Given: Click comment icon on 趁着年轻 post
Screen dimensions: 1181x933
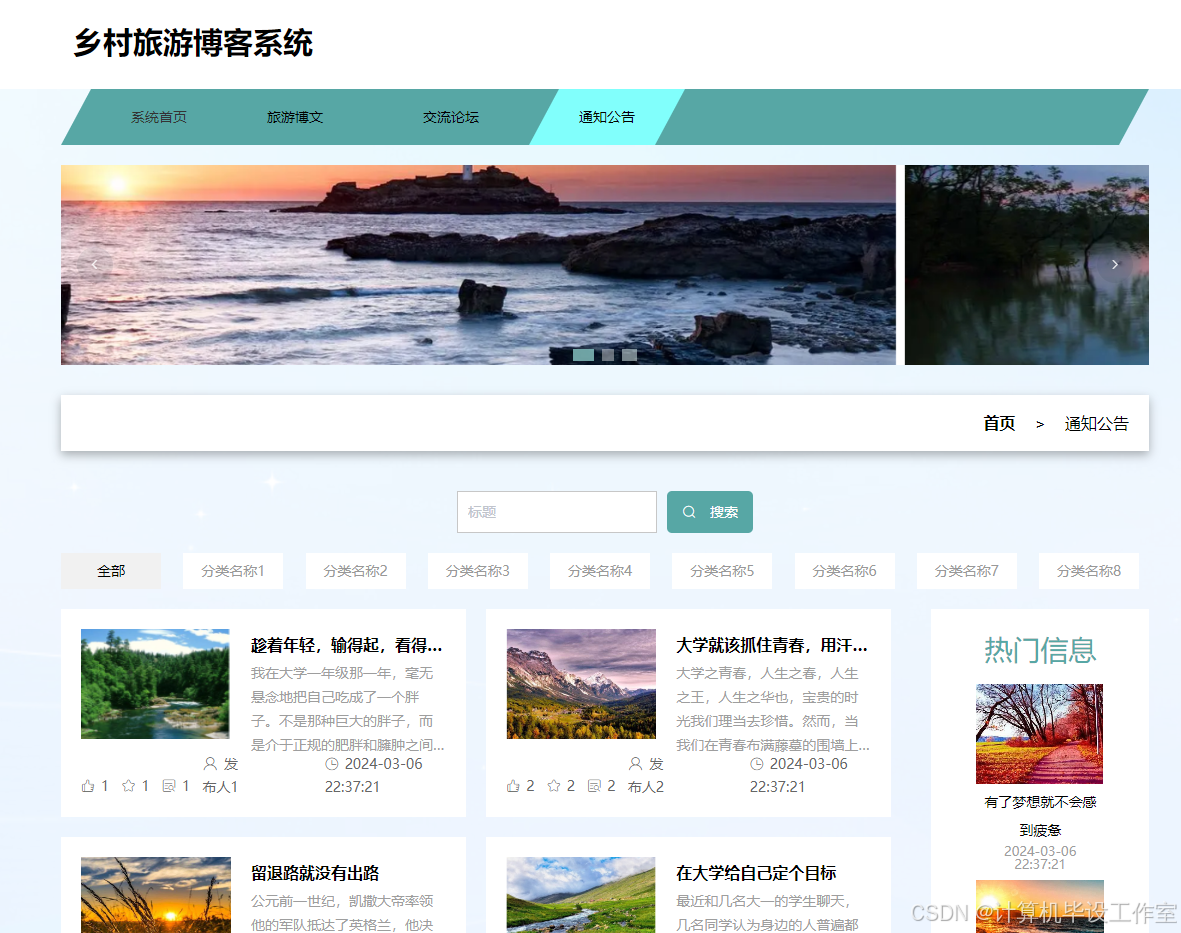Looking at the screenshot, I should [x=169, y=786].
